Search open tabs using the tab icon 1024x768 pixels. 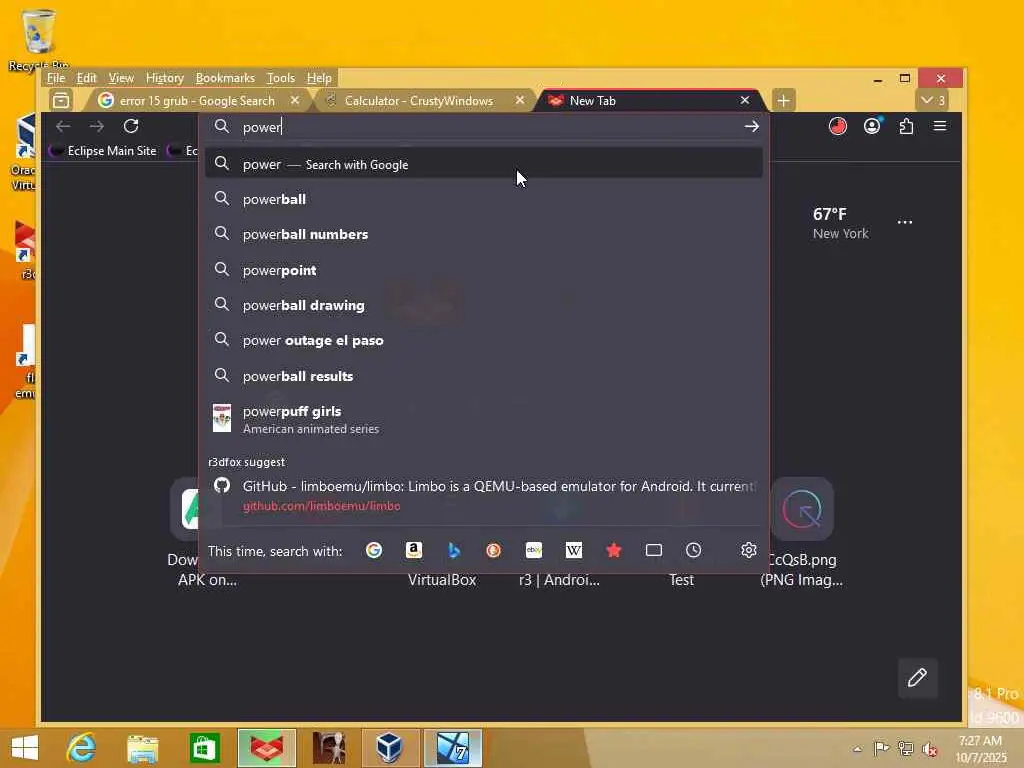click(x=654, y=551)
